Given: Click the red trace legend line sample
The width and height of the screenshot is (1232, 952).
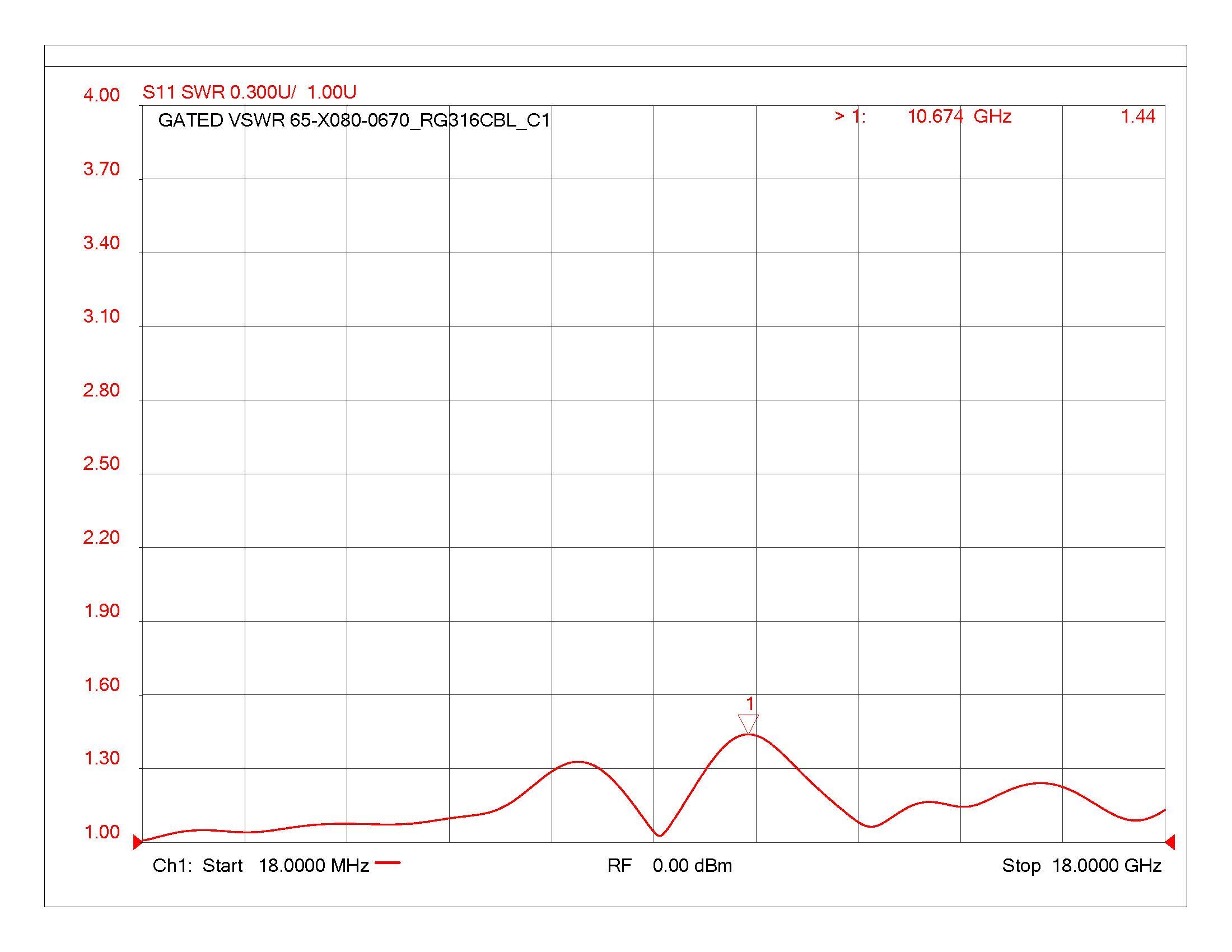Looking at the screenshot, I should pos(388,862).
